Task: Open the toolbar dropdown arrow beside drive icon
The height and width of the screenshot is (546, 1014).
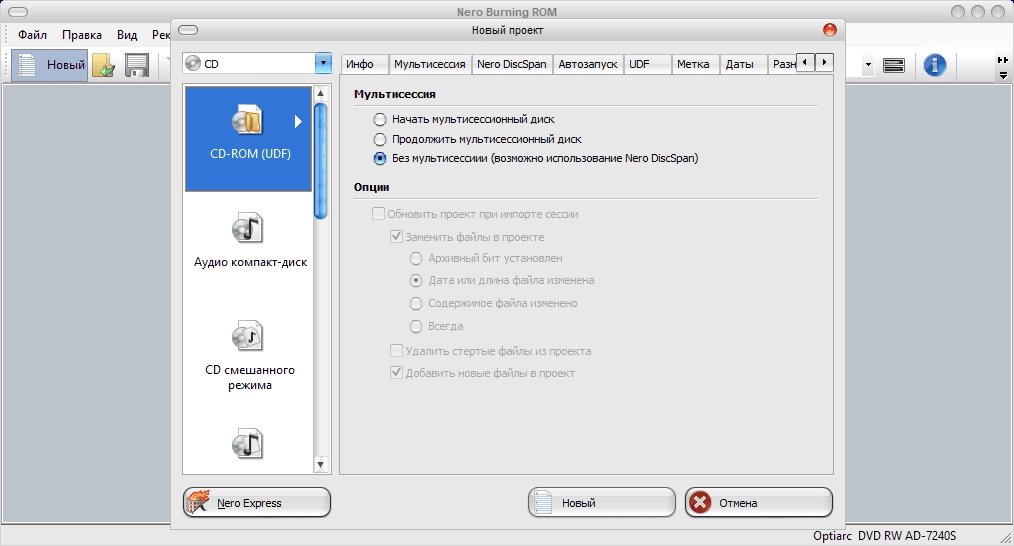Action: 868,65
